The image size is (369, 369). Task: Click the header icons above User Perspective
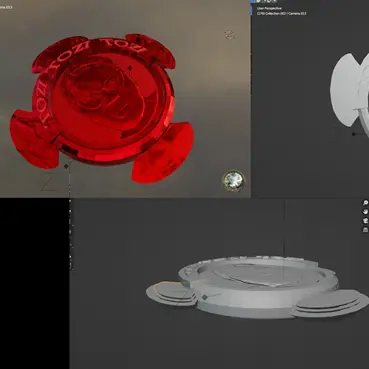(x=267, y=1)
